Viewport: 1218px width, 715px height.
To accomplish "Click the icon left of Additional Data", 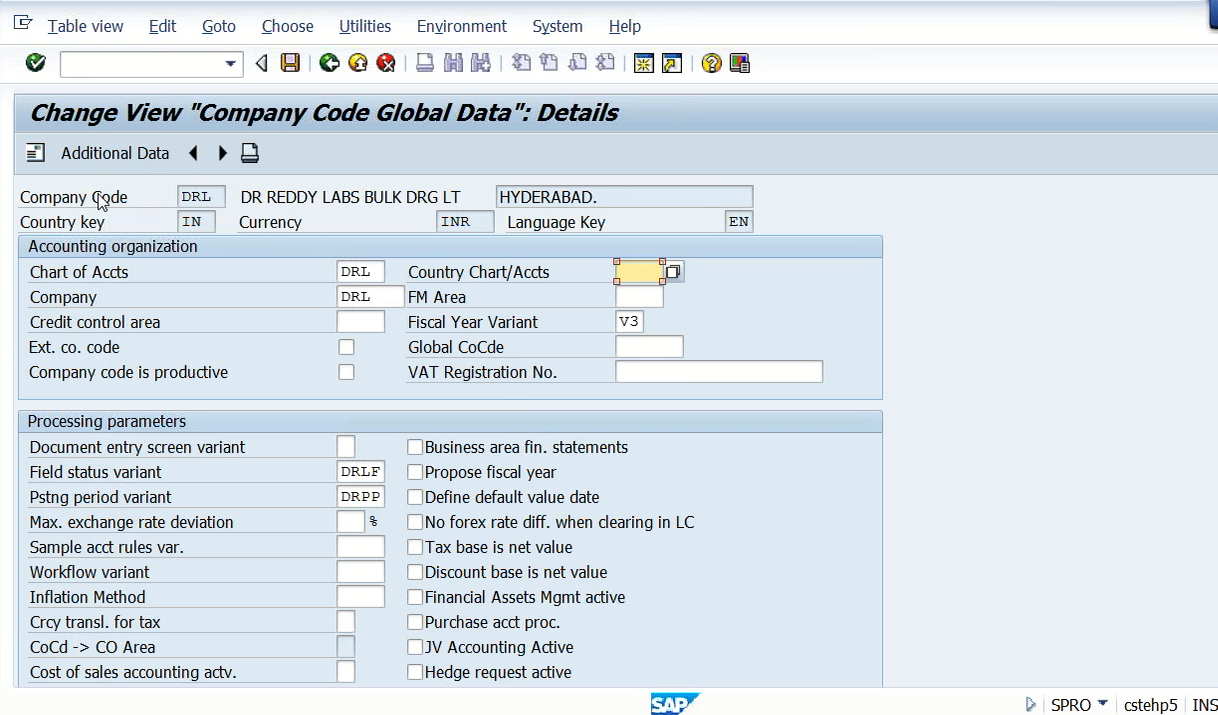I will pos(36,153).
